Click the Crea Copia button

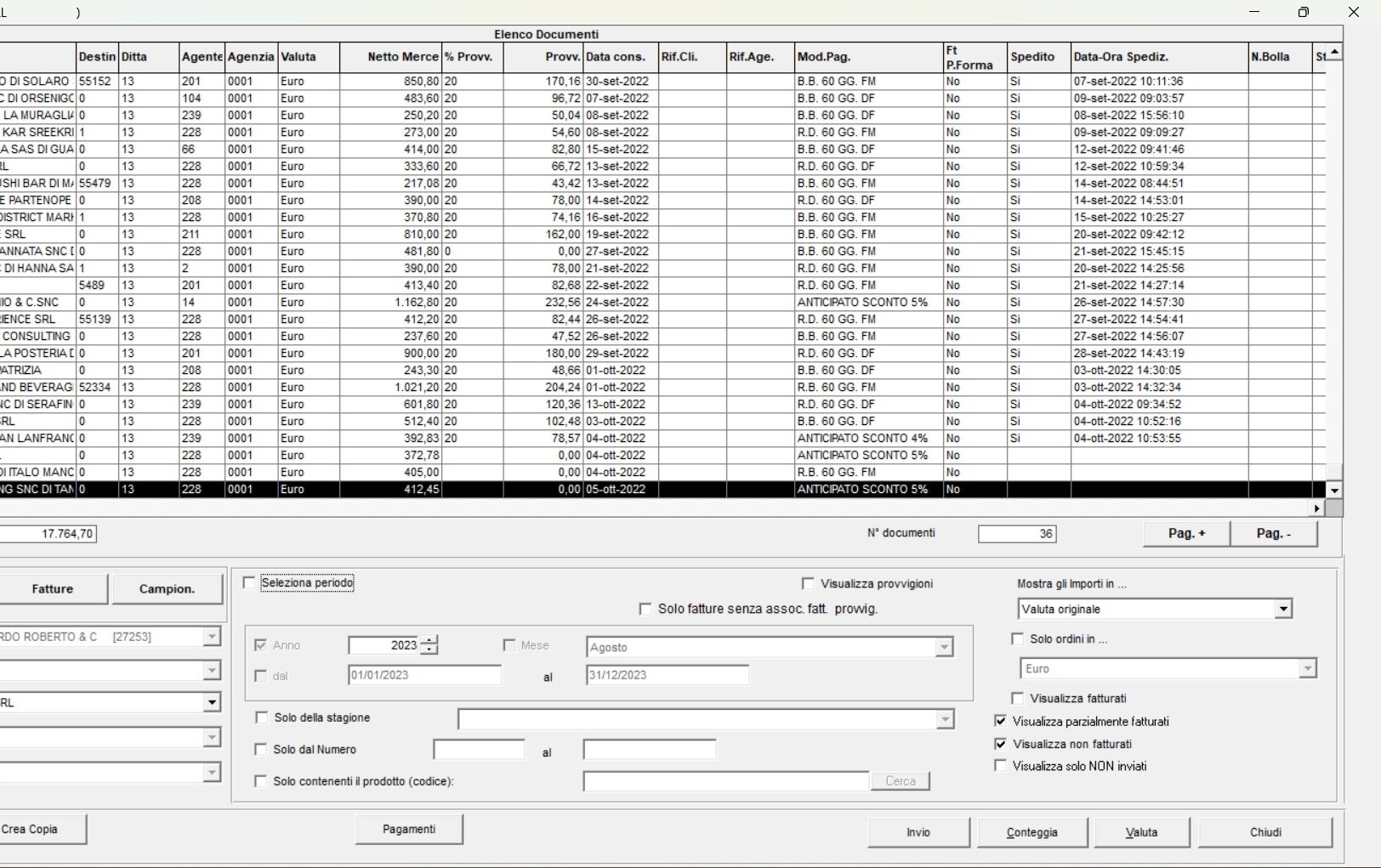tap(41, 829)
